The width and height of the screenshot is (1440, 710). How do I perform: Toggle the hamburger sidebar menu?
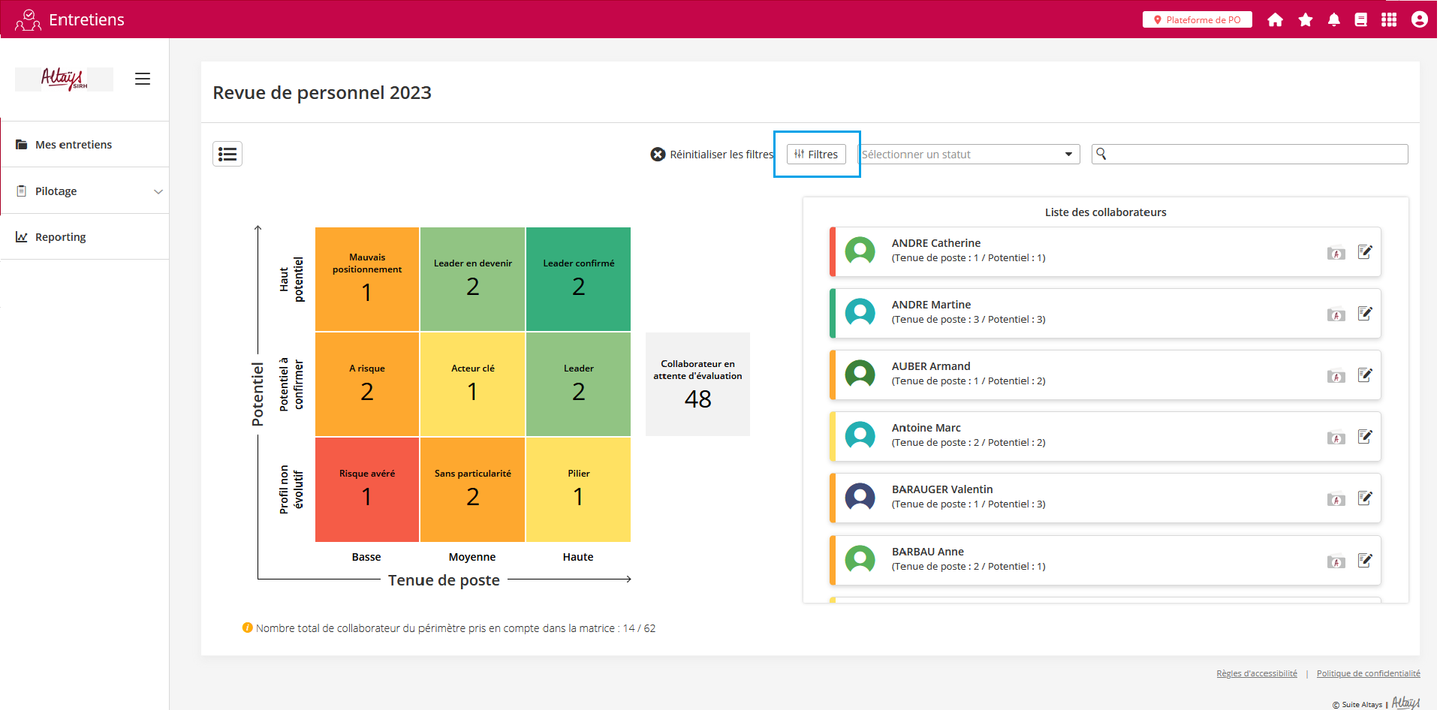coord(143,79)
